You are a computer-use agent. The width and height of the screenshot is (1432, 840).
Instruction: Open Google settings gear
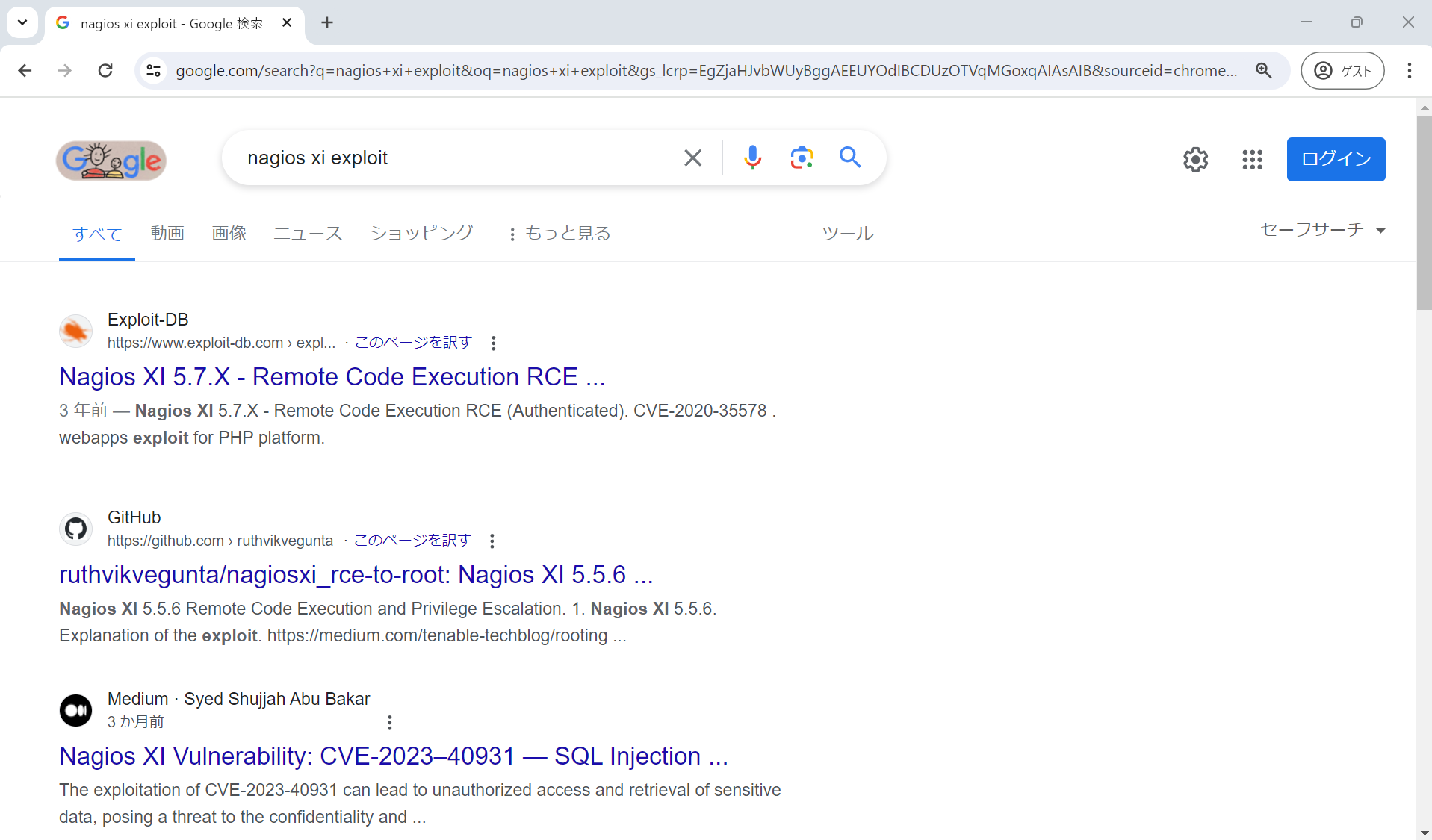click(x=1196, y=159)
